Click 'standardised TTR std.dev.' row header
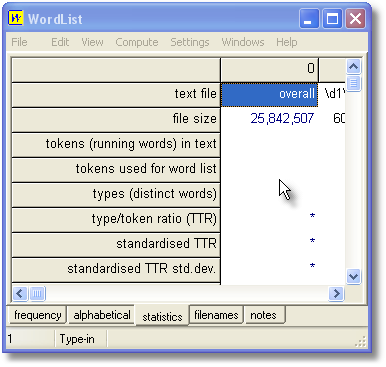386x367 pixels. tap(116, 270)
